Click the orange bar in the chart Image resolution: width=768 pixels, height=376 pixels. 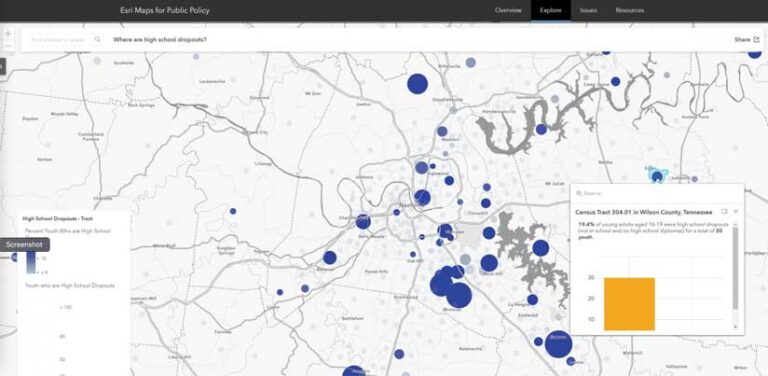click(x=629, y=304)
